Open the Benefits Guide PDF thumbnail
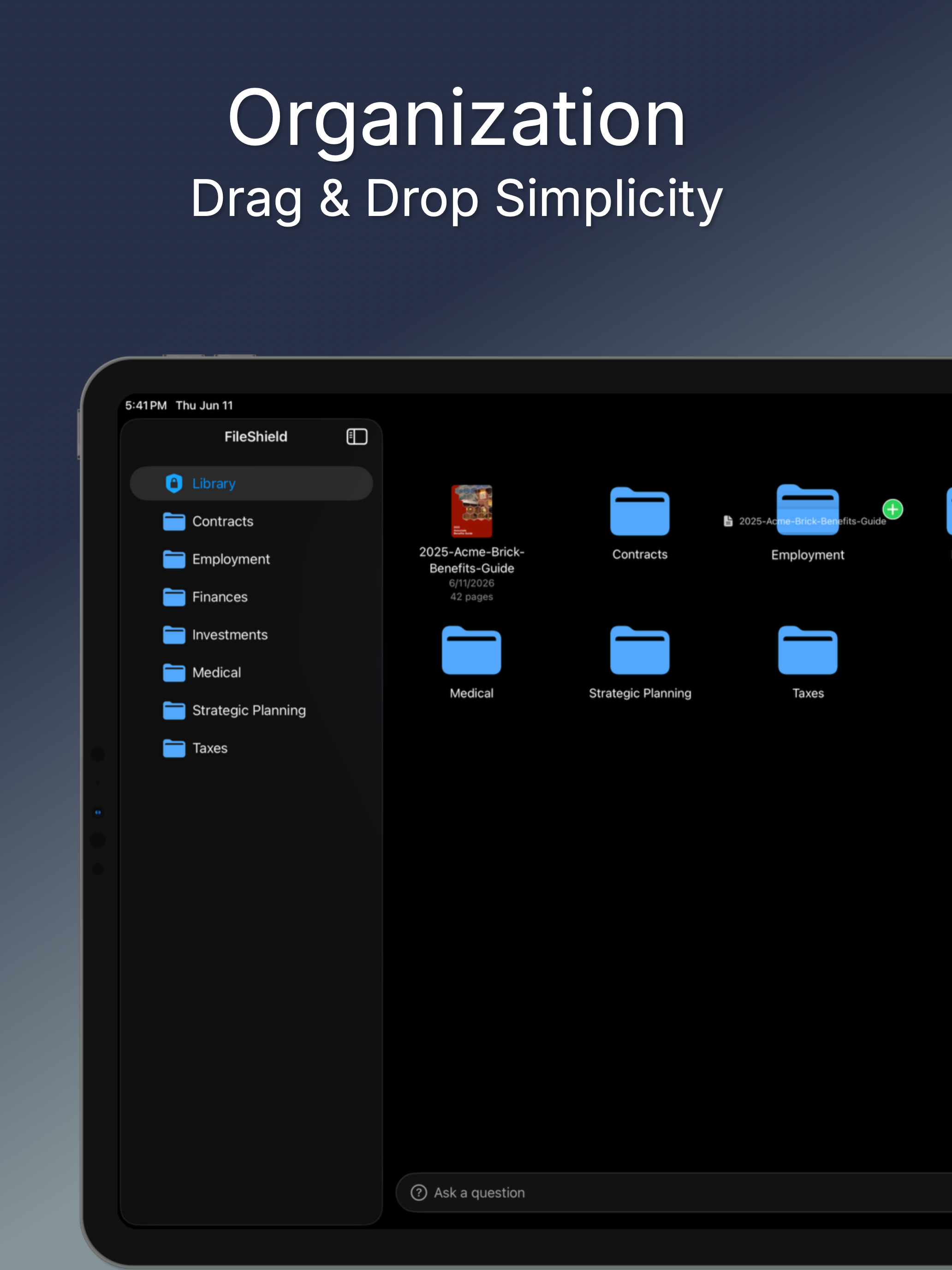 tap(472, 511)
